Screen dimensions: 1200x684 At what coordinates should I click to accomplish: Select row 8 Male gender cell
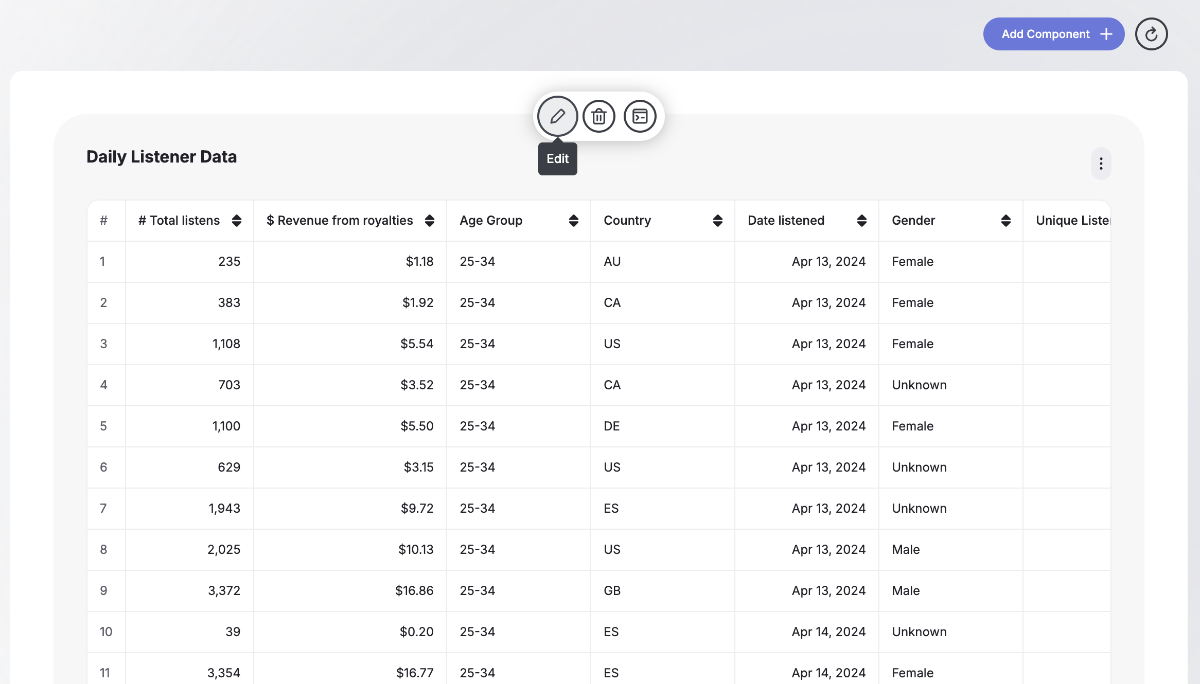(906, 549)
